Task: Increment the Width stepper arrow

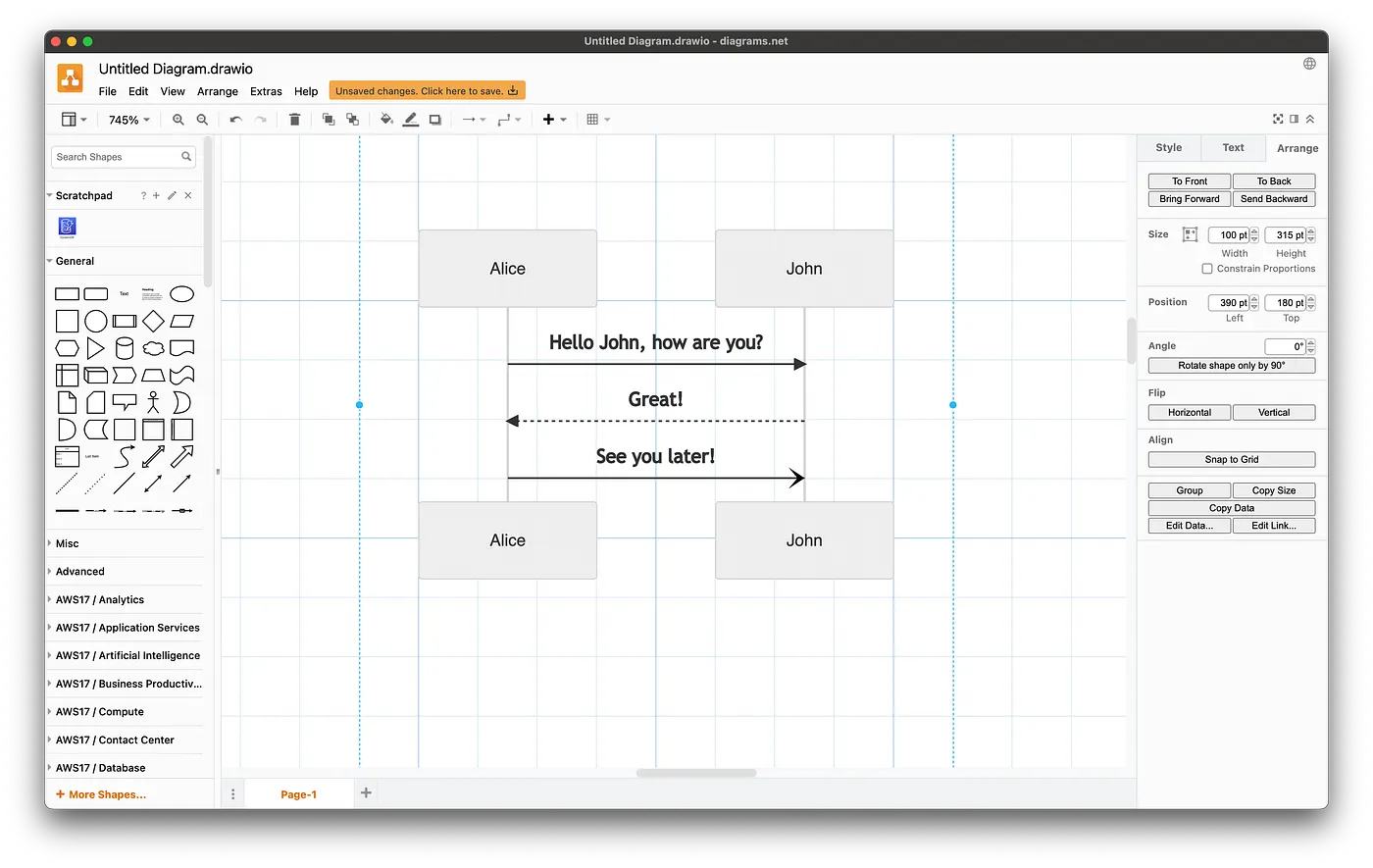Action: pos(1254,230)
